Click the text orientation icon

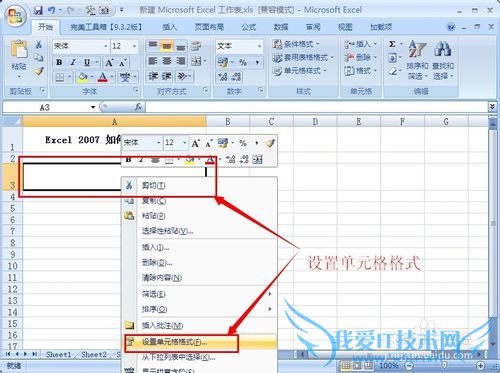tap(182, 76)
